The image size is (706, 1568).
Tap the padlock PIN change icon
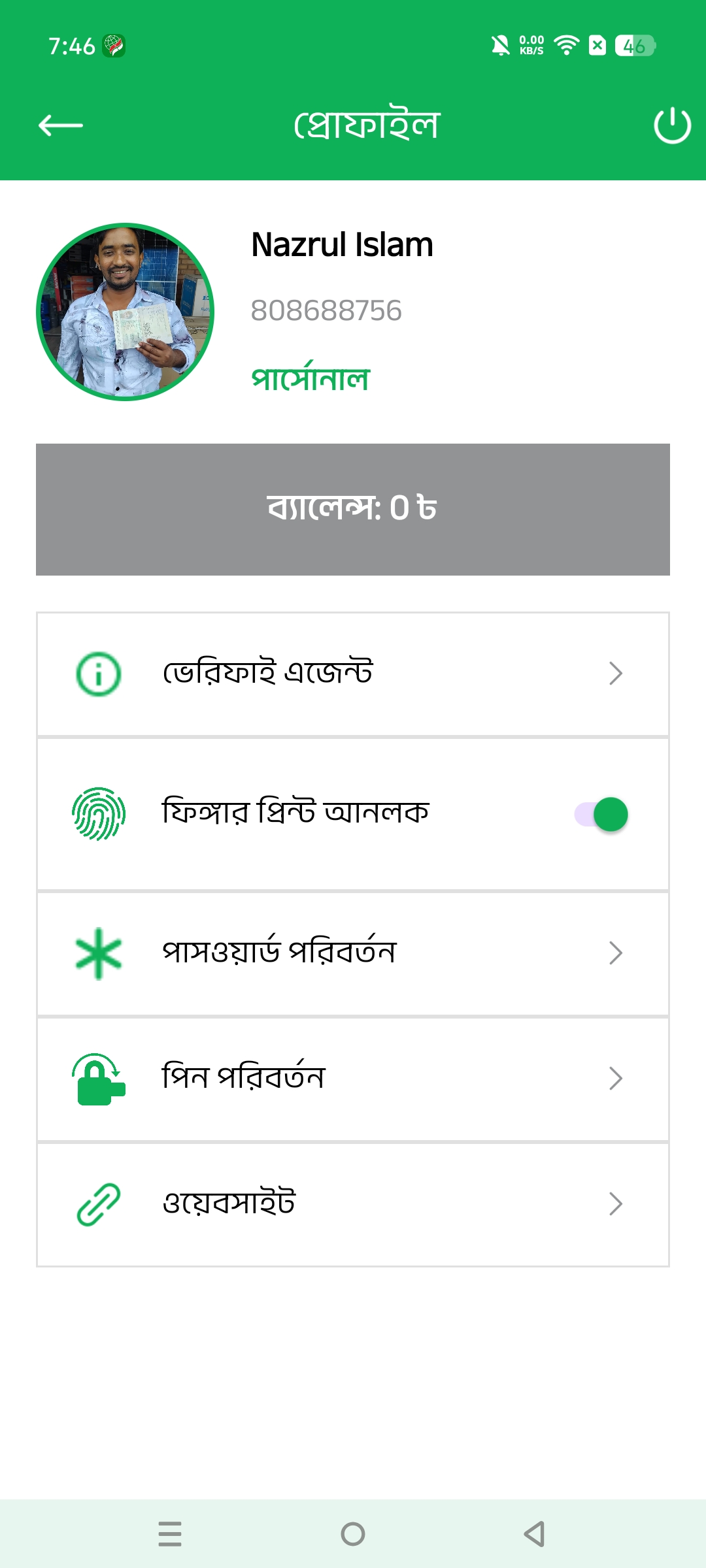tap(99, 1079)
